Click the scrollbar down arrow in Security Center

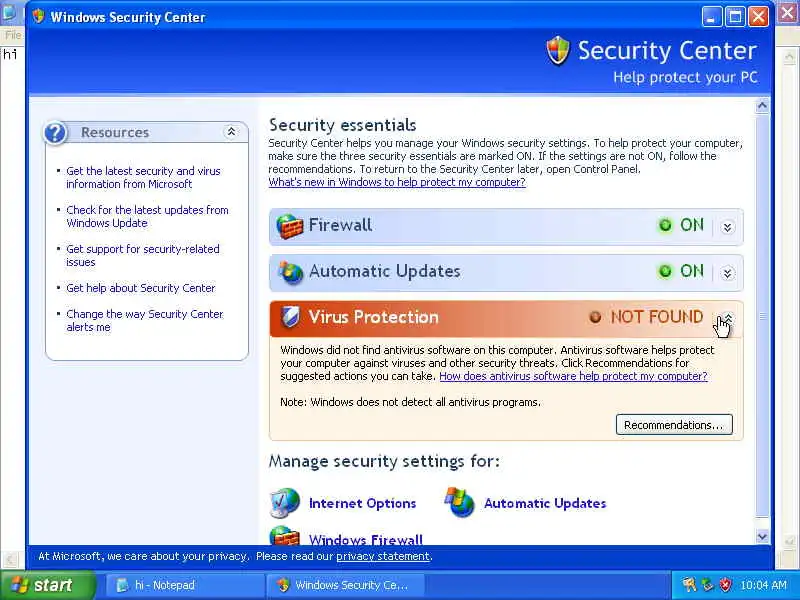pyautogui.click(x=762, y=537)
